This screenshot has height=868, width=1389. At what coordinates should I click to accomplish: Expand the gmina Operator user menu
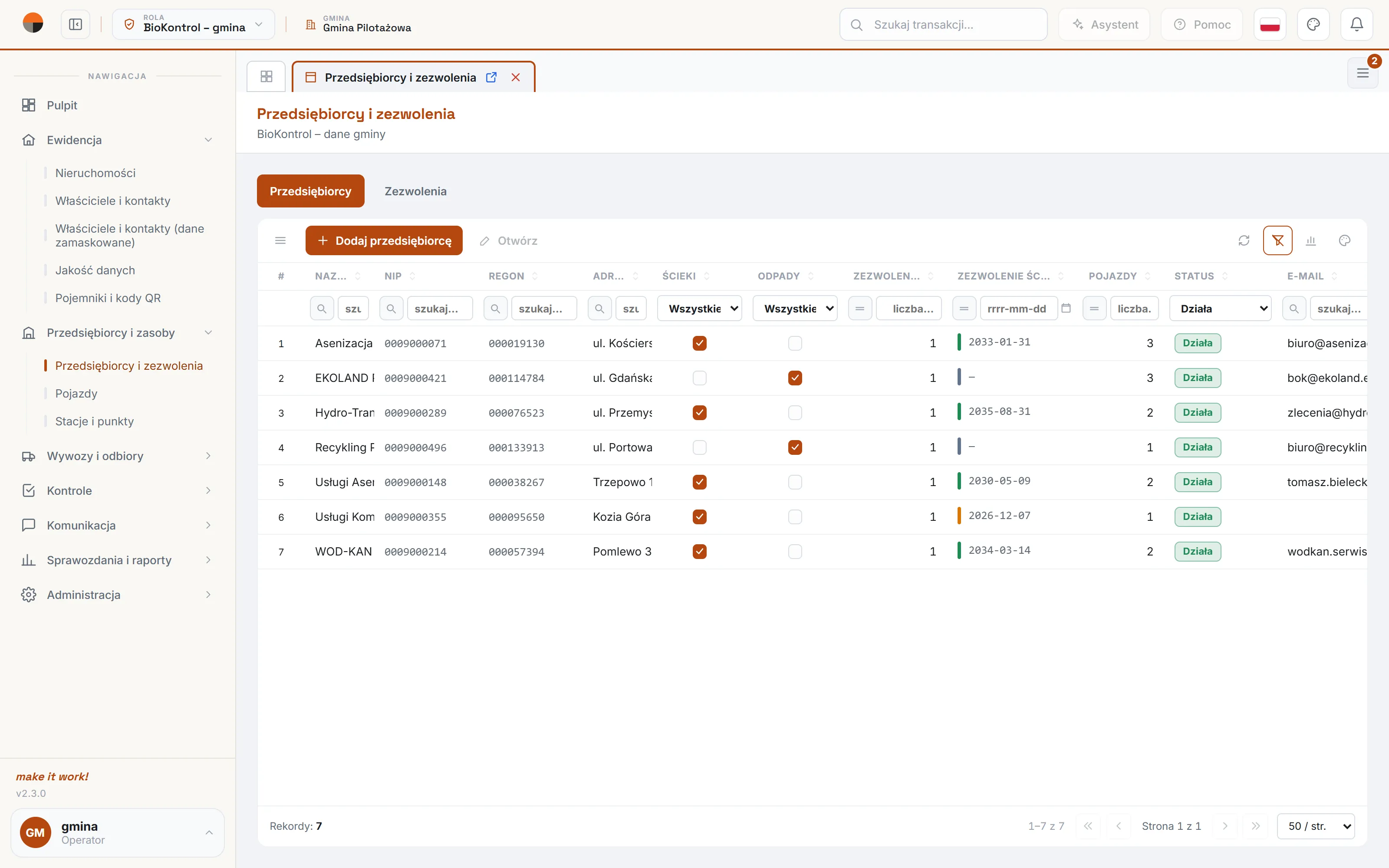(117, 832)
